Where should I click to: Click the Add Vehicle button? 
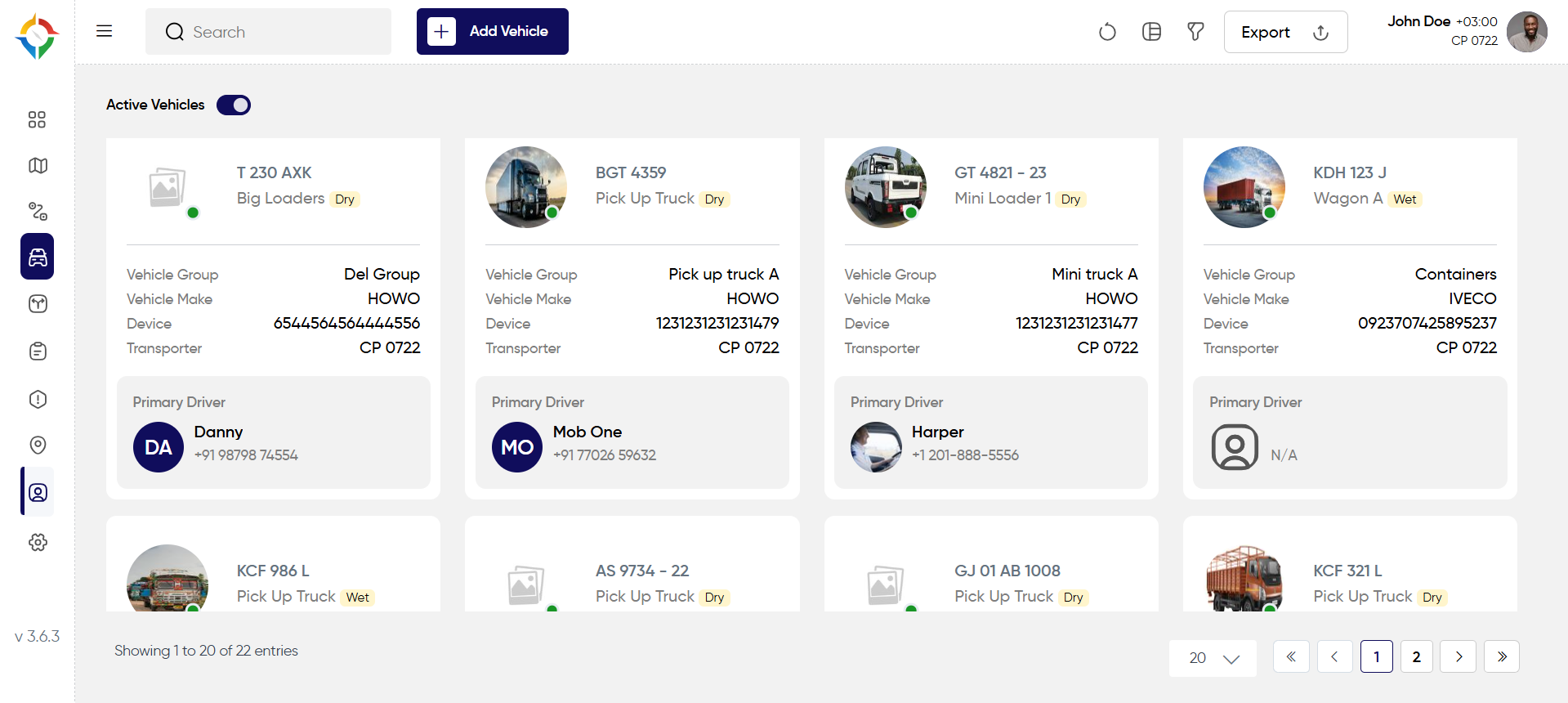point(493,32)
